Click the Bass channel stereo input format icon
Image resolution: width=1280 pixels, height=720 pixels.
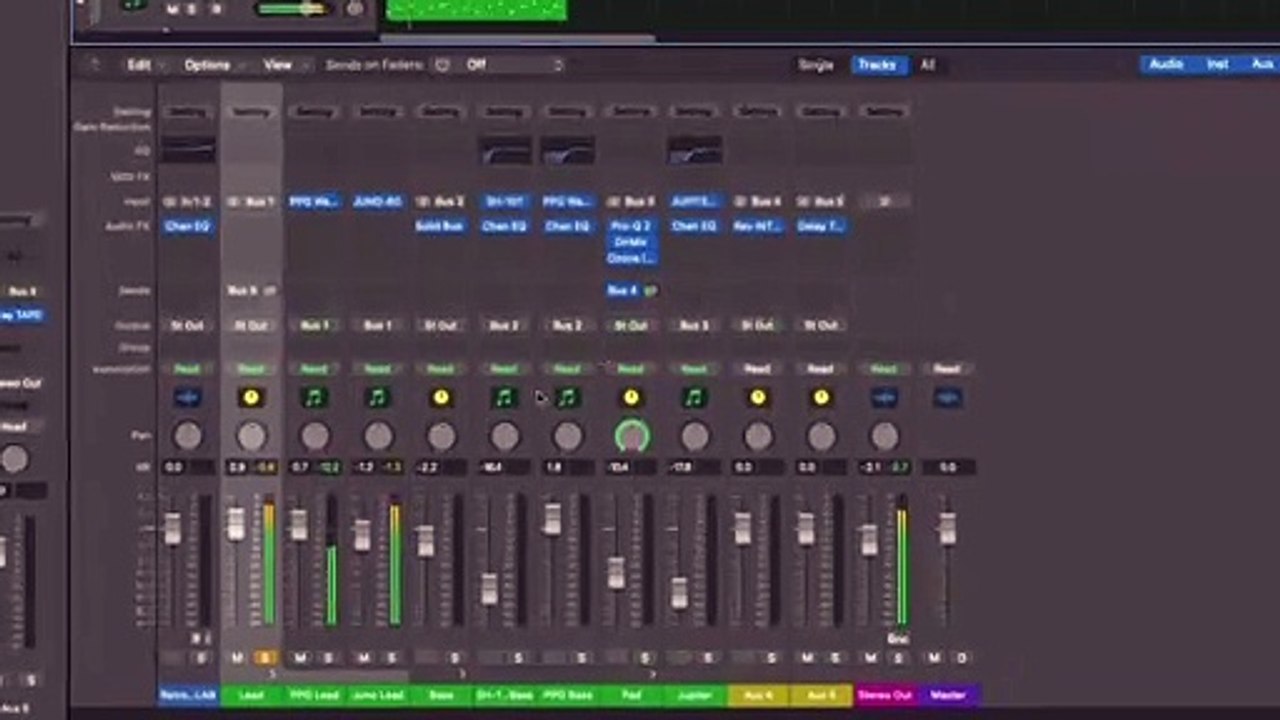pyautogui.click(x=423, y=202)
